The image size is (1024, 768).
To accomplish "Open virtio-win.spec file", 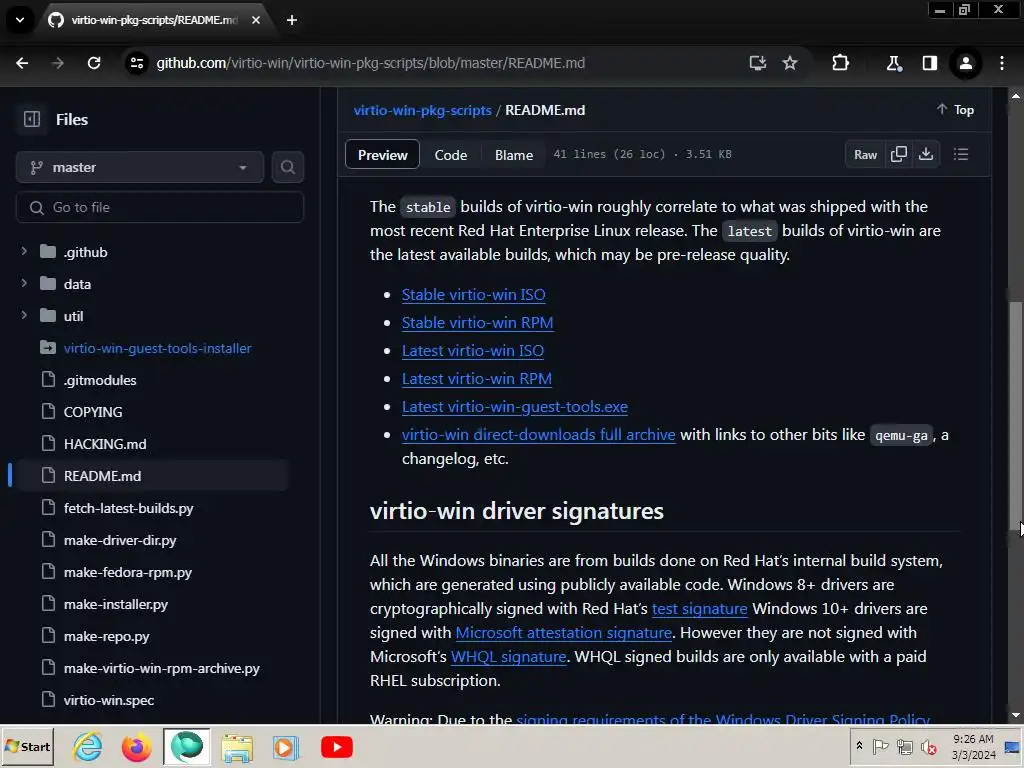I will (109, 700).
